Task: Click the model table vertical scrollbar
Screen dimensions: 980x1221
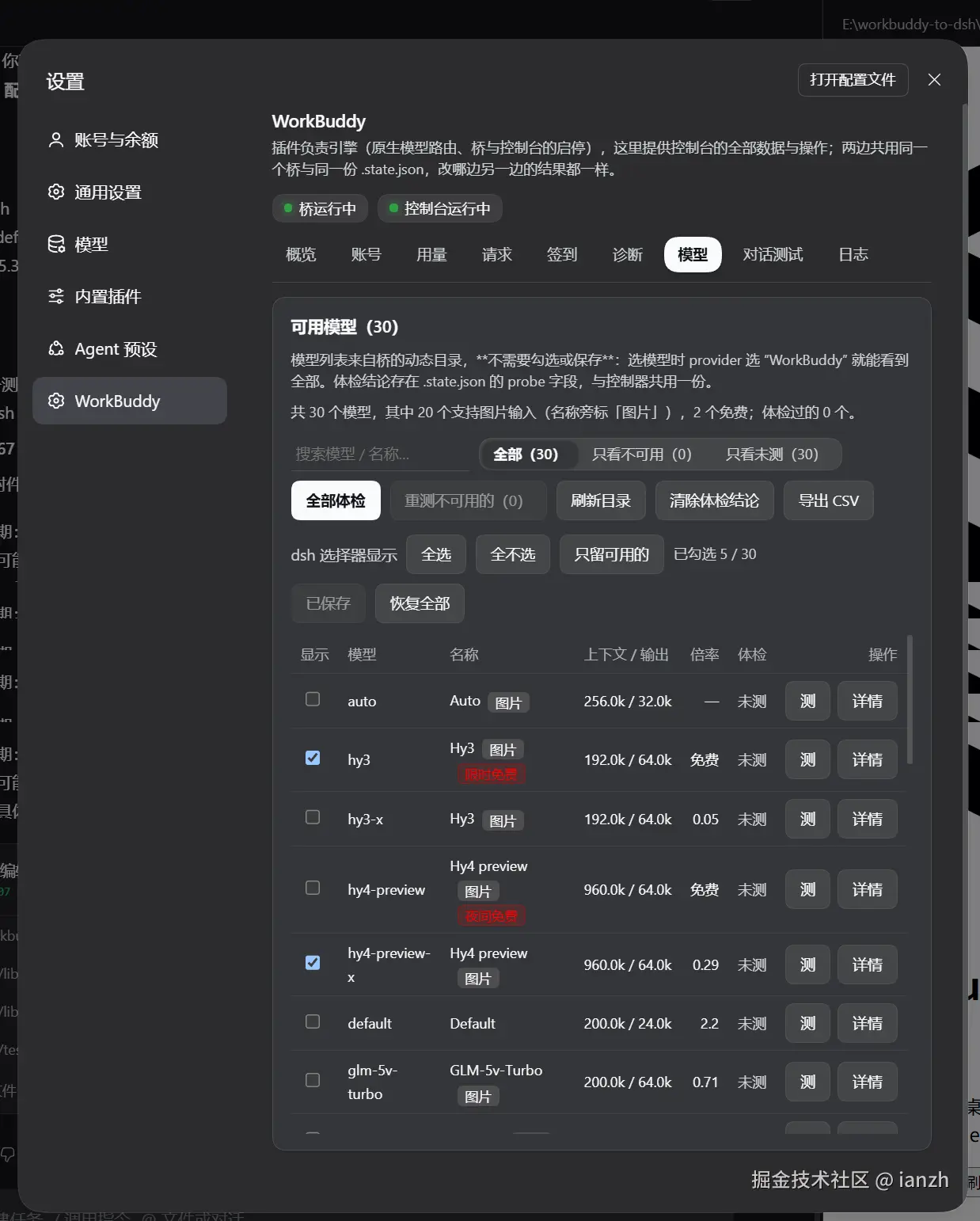Action: (910, 699)
